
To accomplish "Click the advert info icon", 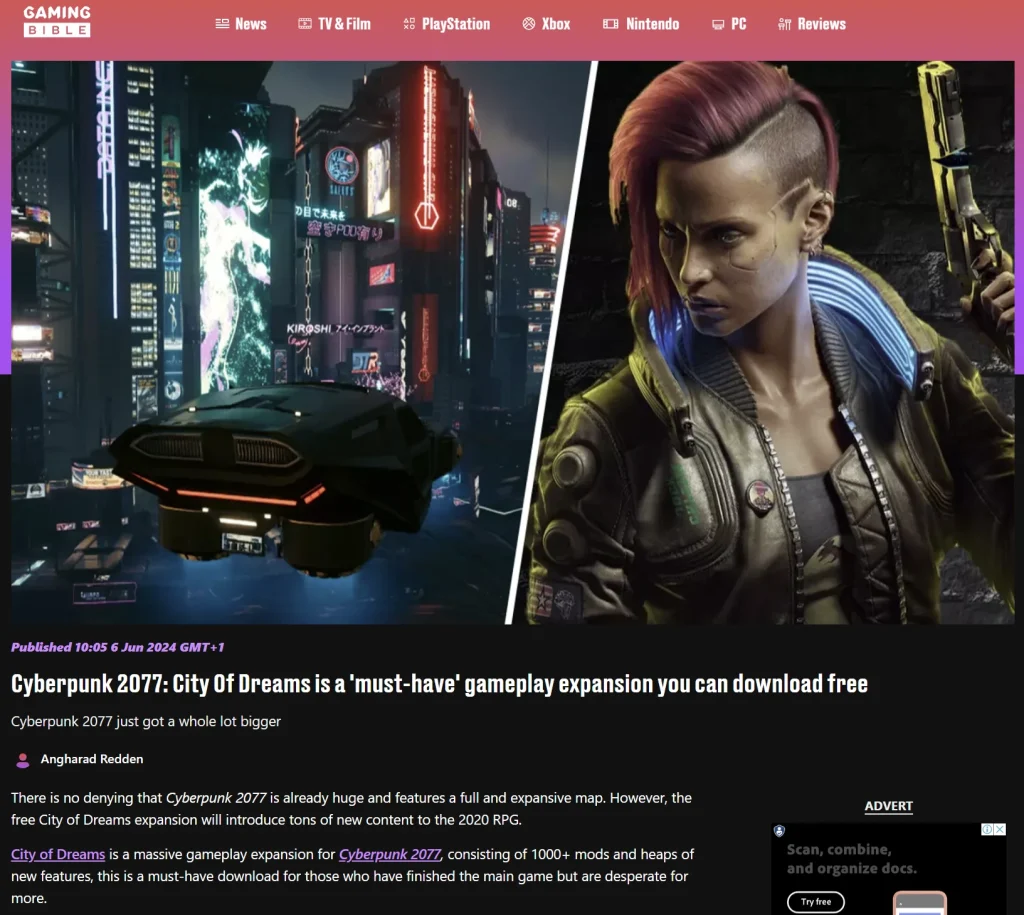I will 987,829.
